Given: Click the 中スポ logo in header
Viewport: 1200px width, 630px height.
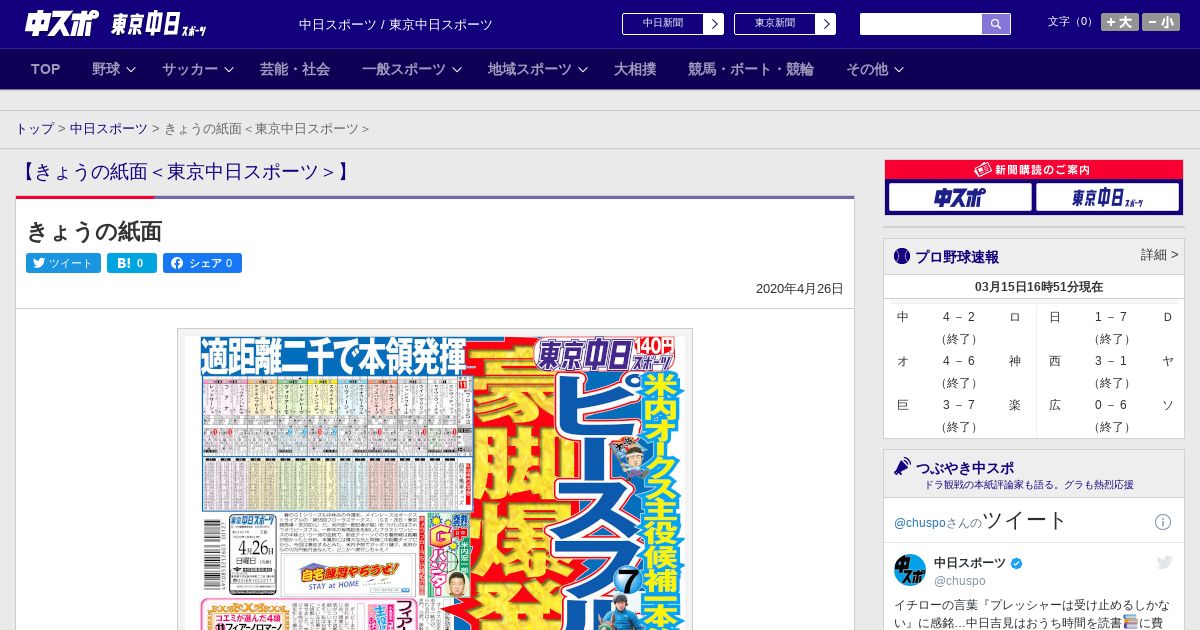Looking at the screenshot, I should pos(62,24).
